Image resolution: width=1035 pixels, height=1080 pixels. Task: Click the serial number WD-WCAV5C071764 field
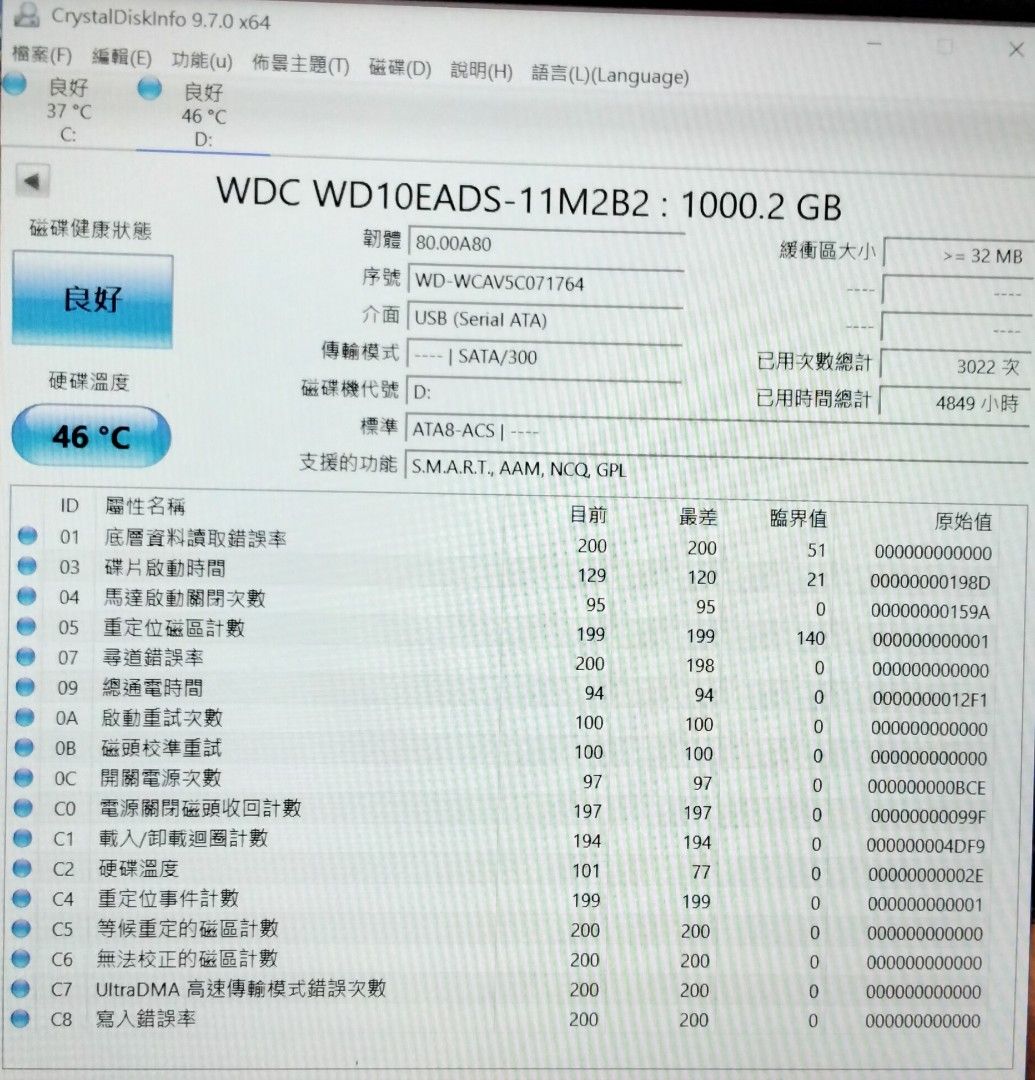[545, 282]
